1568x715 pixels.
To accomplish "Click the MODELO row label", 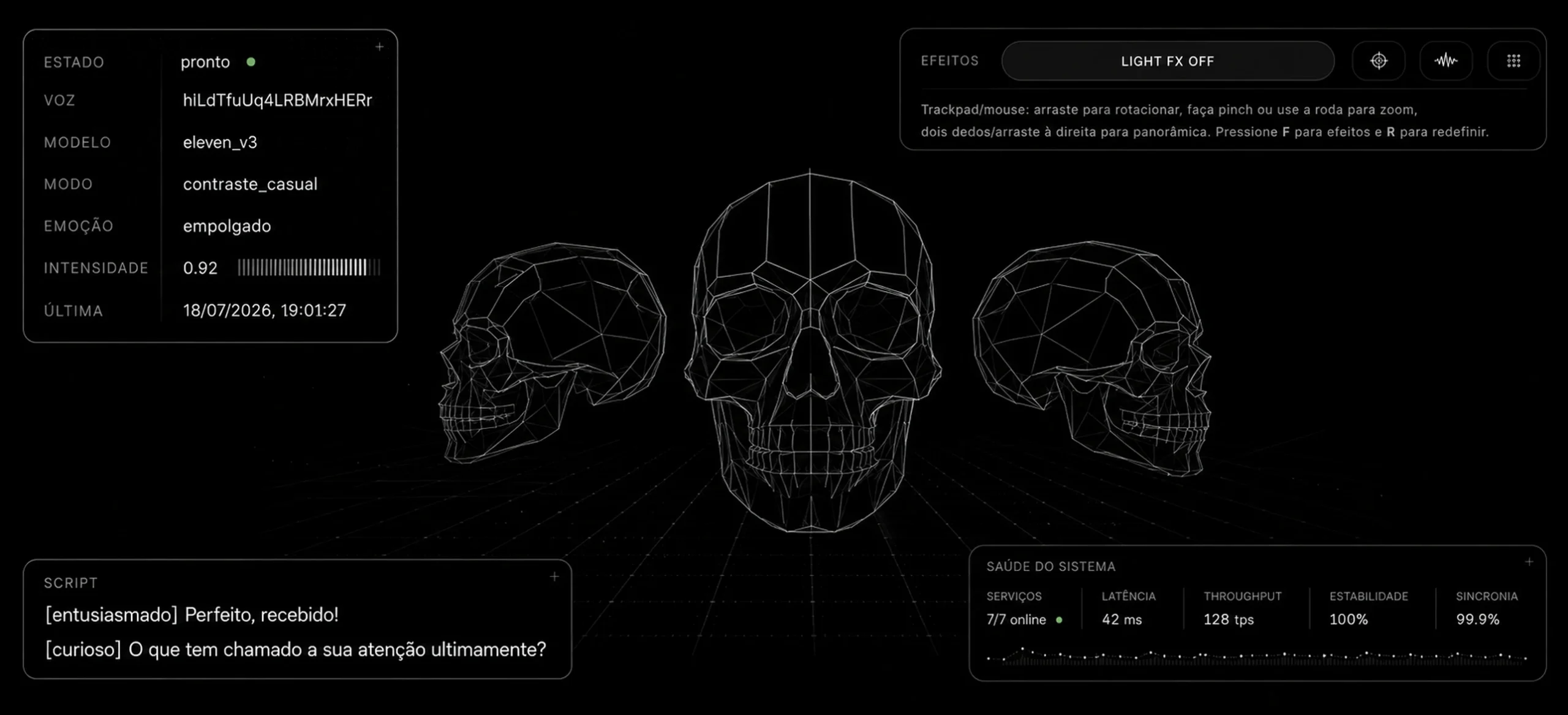I will coord(77,143).
